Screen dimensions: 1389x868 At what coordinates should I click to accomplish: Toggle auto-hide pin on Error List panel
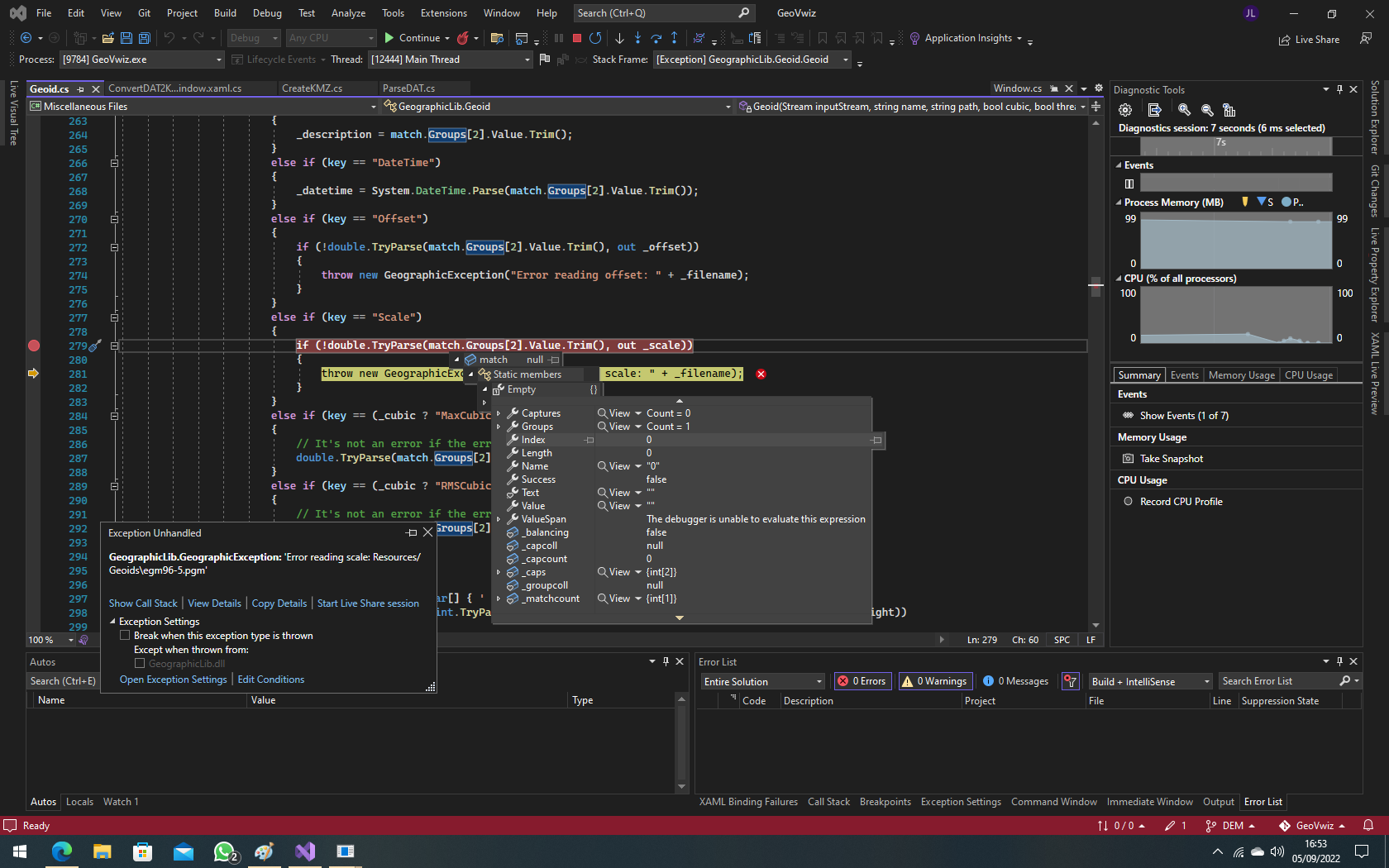coord(1339,661)
